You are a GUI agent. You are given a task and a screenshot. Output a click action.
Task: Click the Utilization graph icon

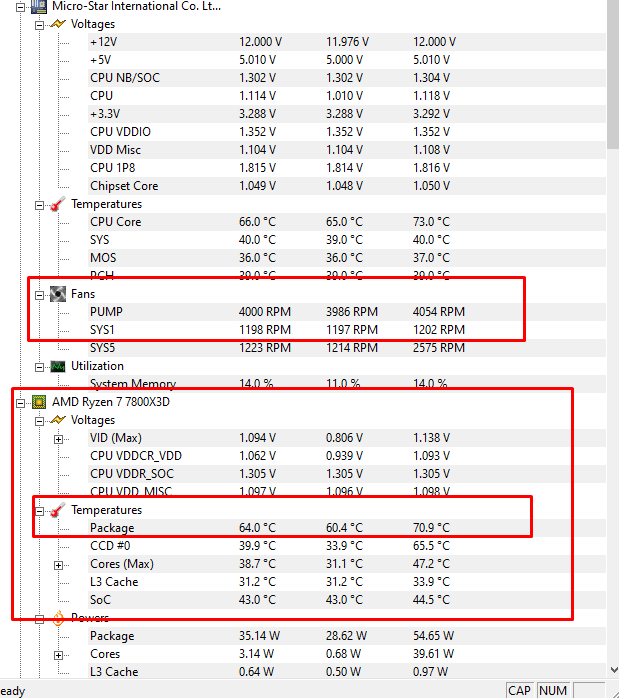pos(58,366)
